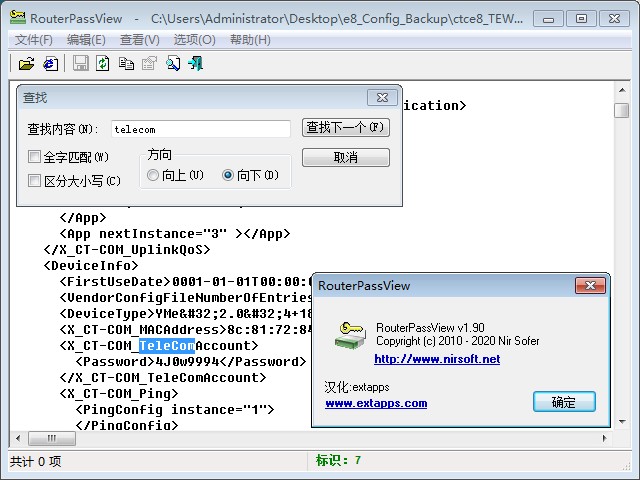The image size is (640, 480).
Task: Click the find magnifier toolbar icon
Action: pos(173,64)
